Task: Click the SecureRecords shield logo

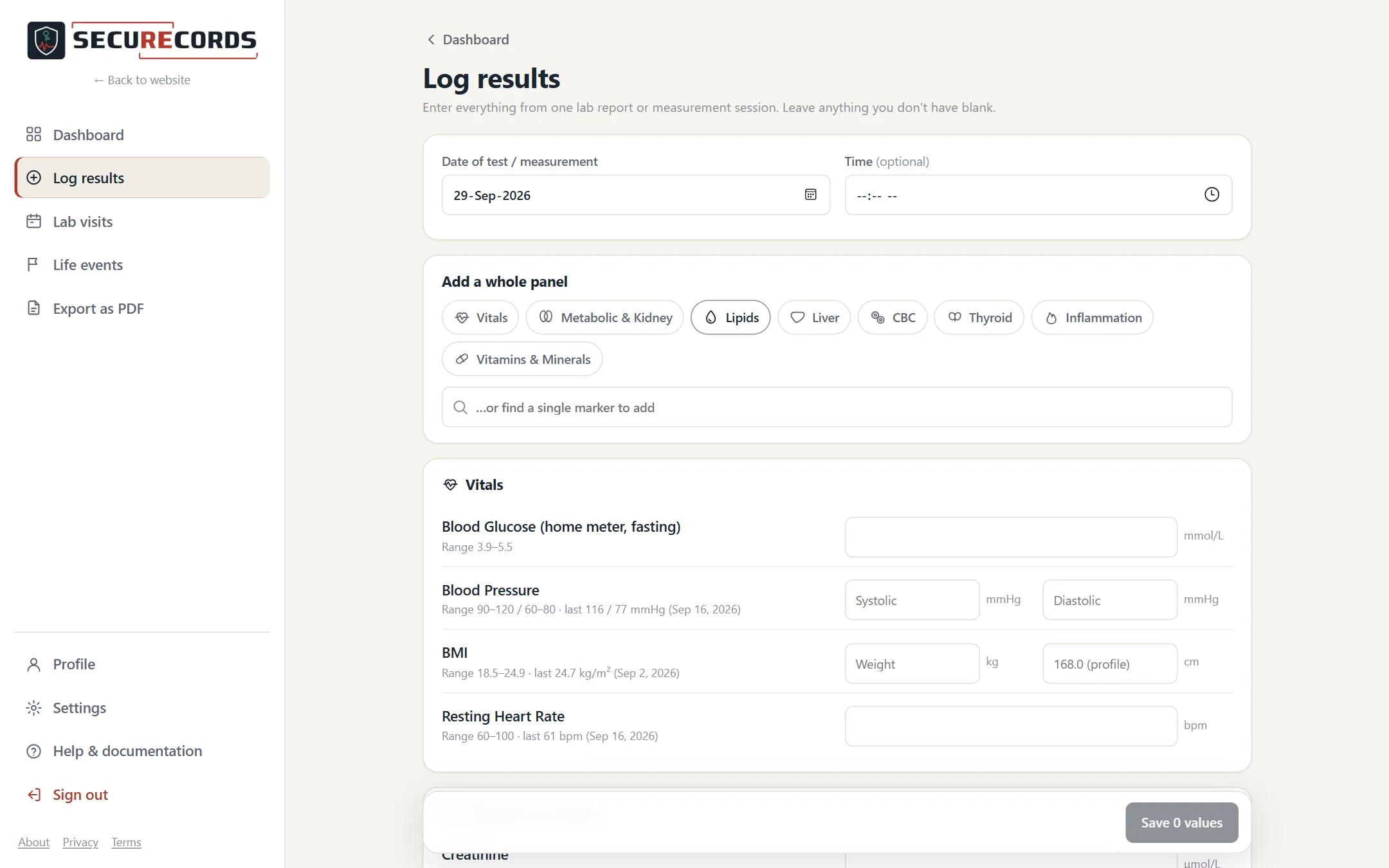Action: [46, 41]
